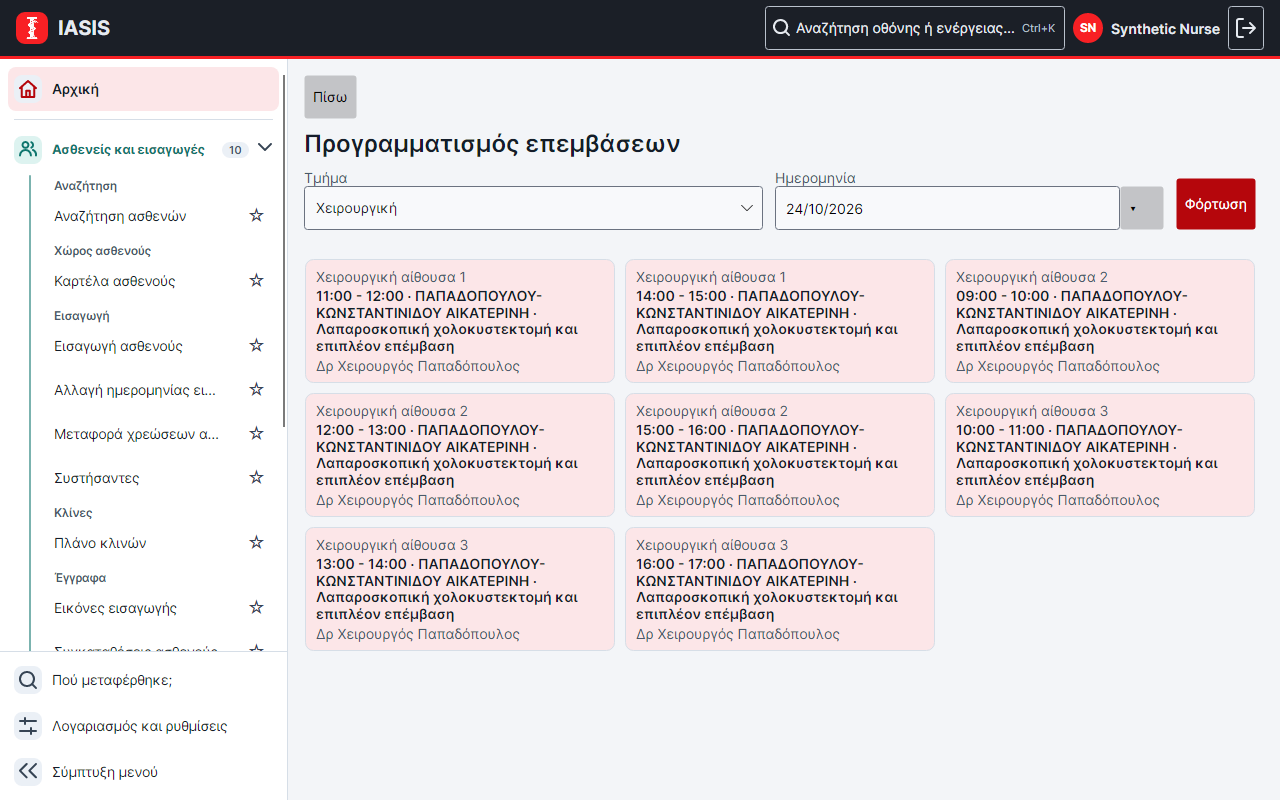Open Αναζήτηση ασθενών menu item
The image size is (1280, 800).
pyautogui.click(x=120, y=216)
